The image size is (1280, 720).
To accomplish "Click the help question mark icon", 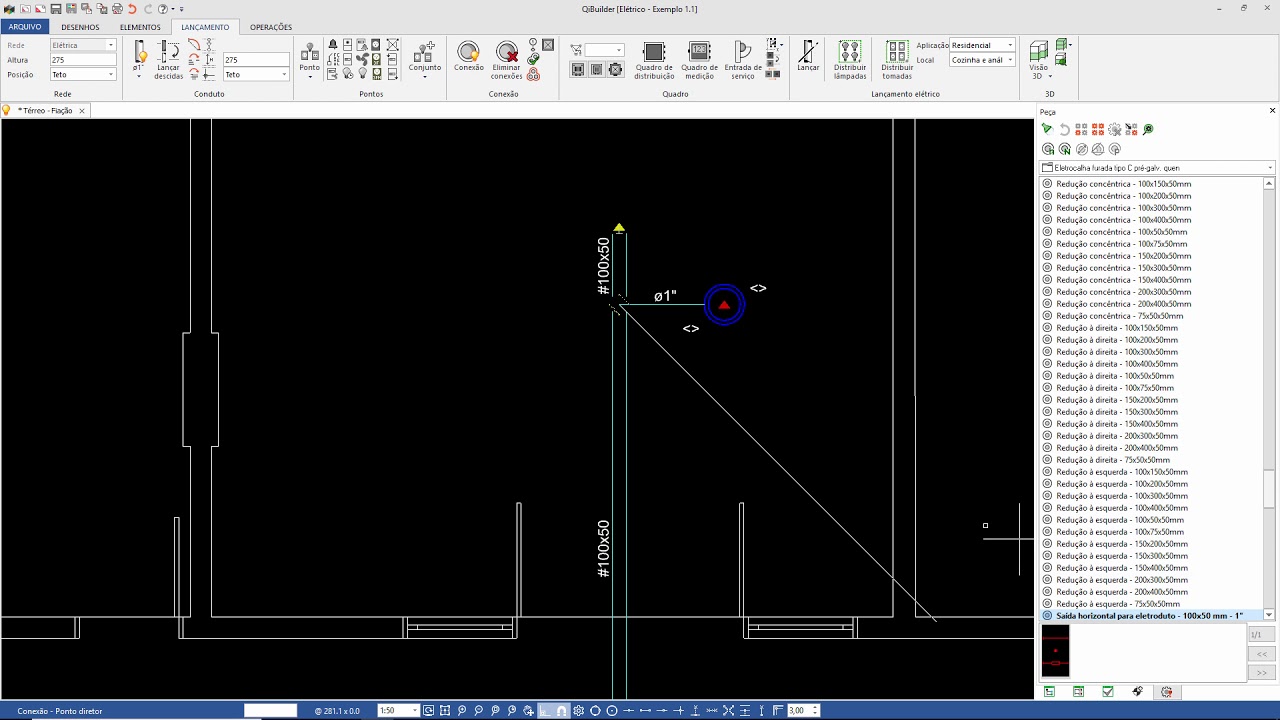I will (x=162, y=9).
